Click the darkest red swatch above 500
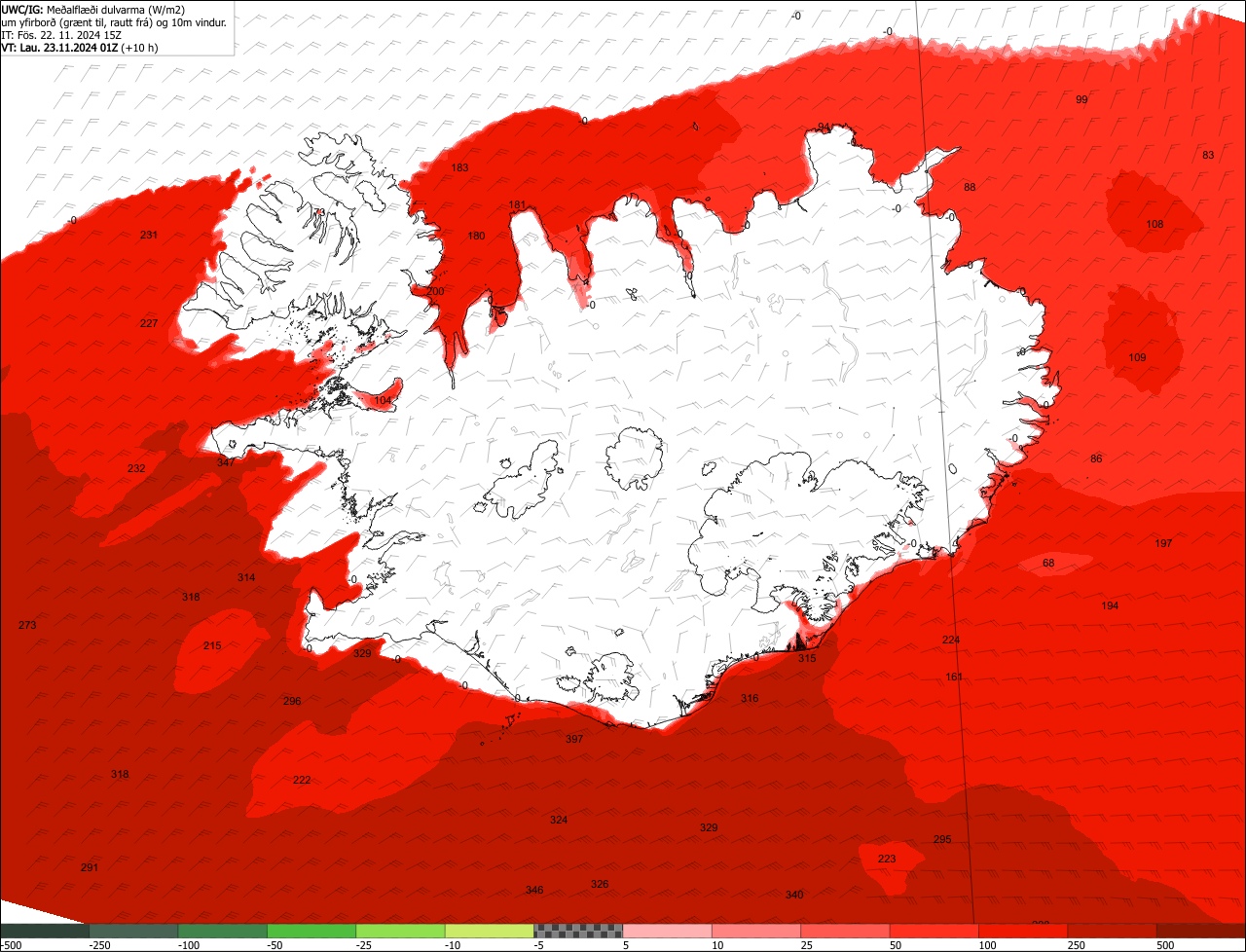This screenshot has height=952, width=1246. (1201, 931)
